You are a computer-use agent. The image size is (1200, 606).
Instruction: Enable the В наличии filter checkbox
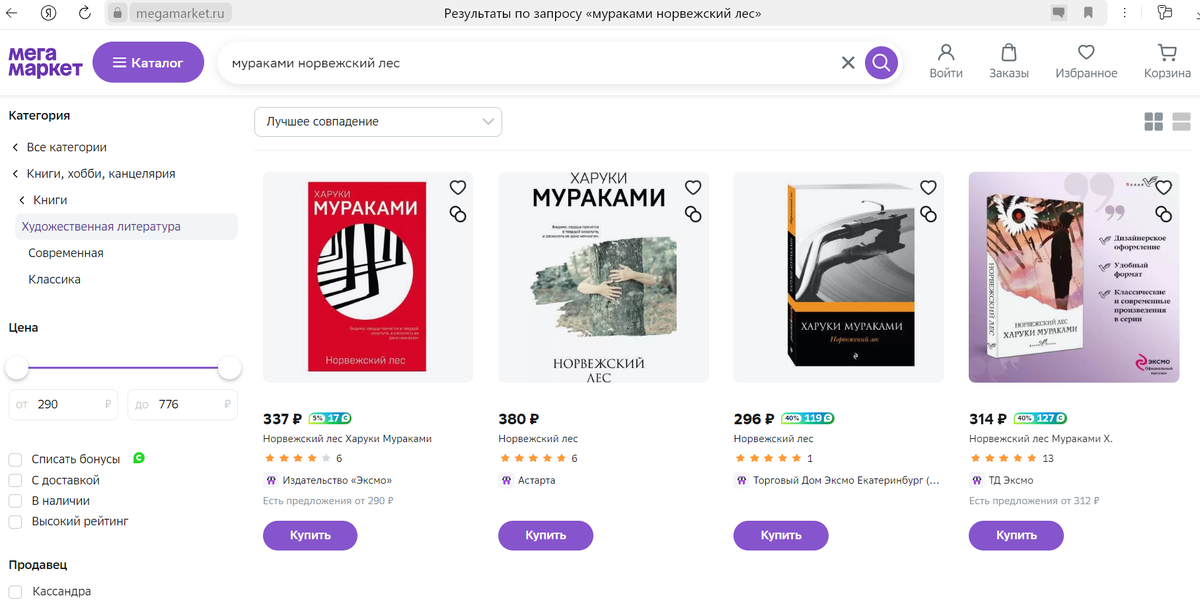pos(15,500)
